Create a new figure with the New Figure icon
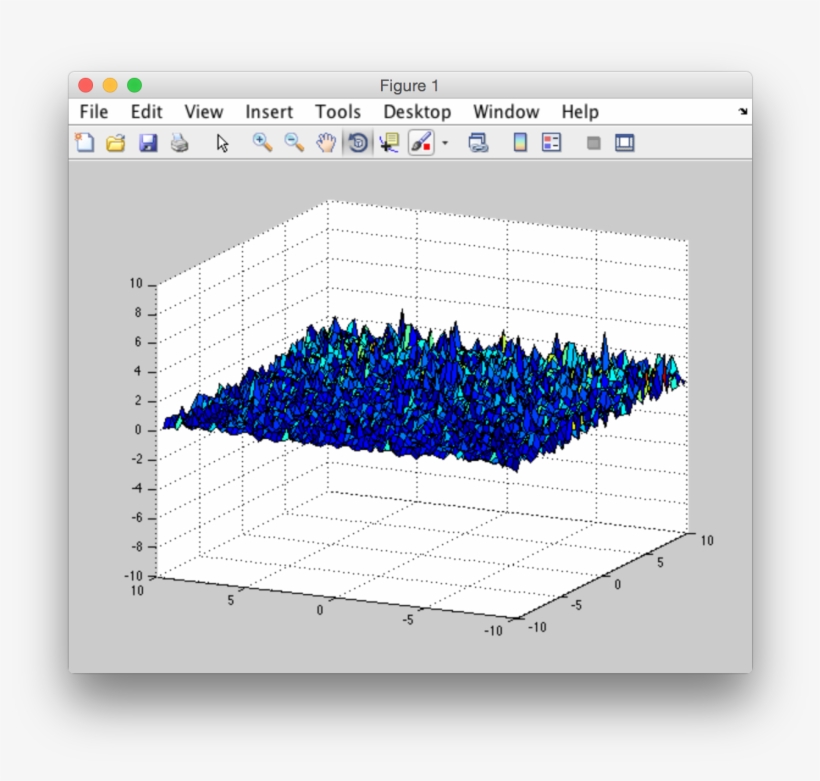Viewport: 820px width, 781px height. coord(84,143)
